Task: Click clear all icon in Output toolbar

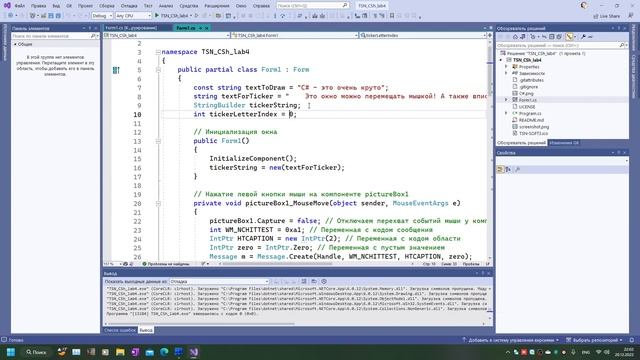Action: (304, 282)
